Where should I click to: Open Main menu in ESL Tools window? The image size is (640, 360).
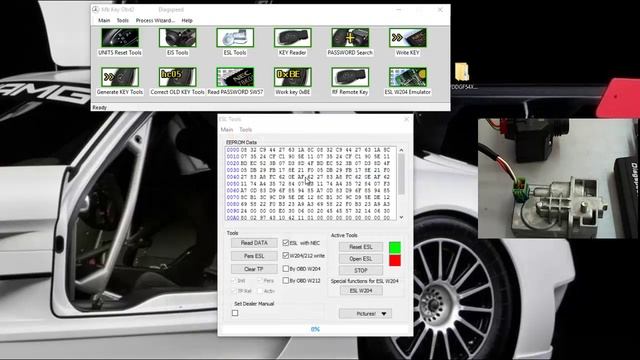point(227,129)
